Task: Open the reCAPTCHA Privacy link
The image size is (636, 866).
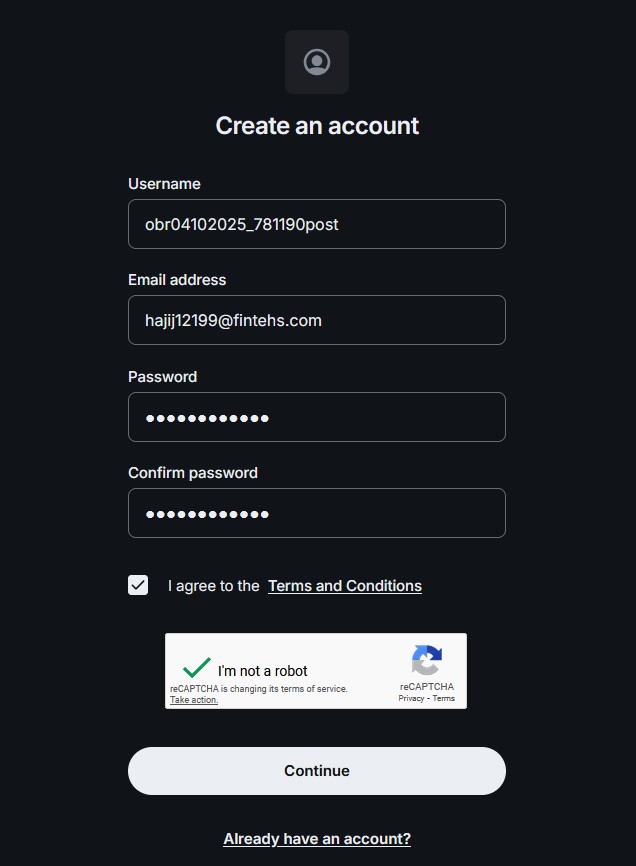Action: point(411,698)
